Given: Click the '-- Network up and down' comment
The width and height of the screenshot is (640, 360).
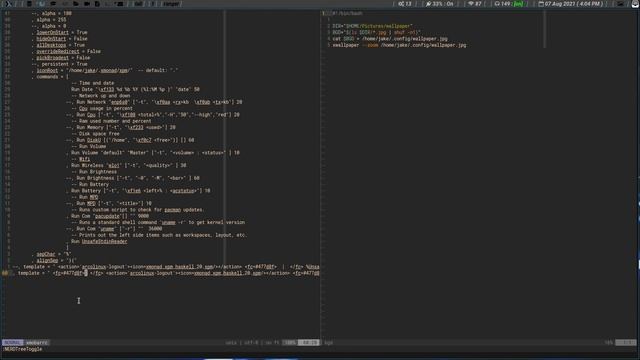Looking at the screenshot, I should click(x=101, y=96).
